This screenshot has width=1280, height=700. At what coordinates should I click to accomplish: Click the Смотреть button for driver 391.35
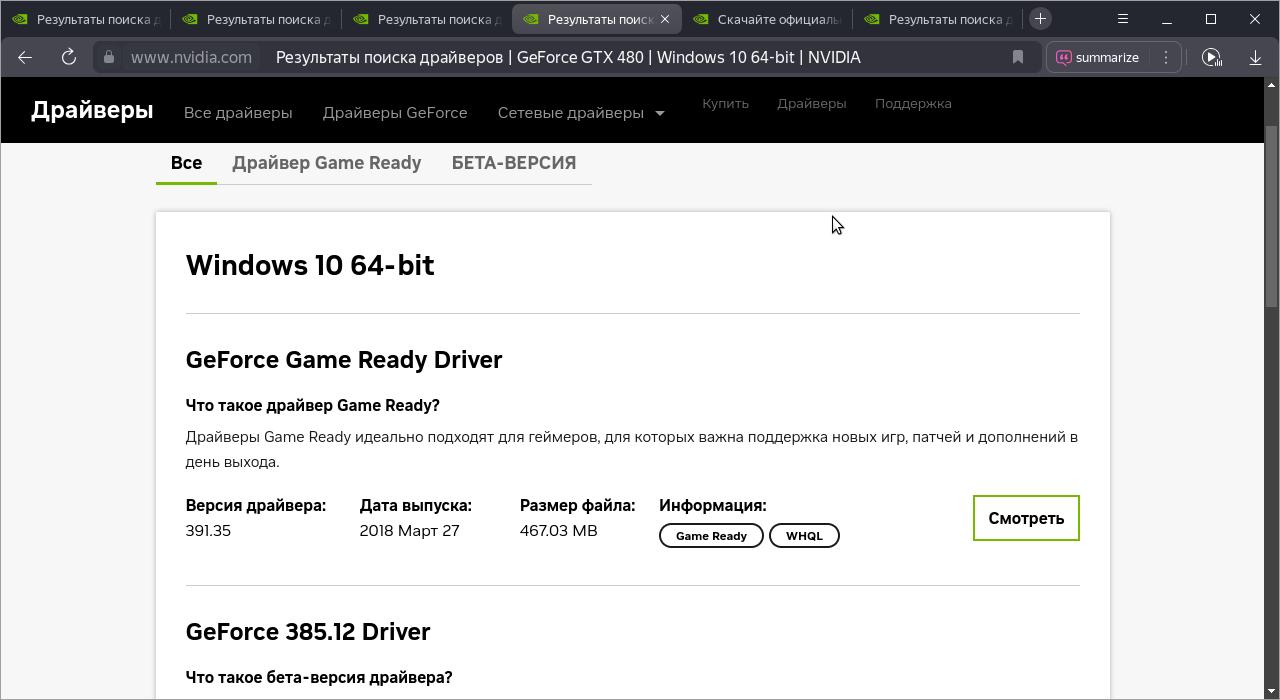tap(1025, 518)
